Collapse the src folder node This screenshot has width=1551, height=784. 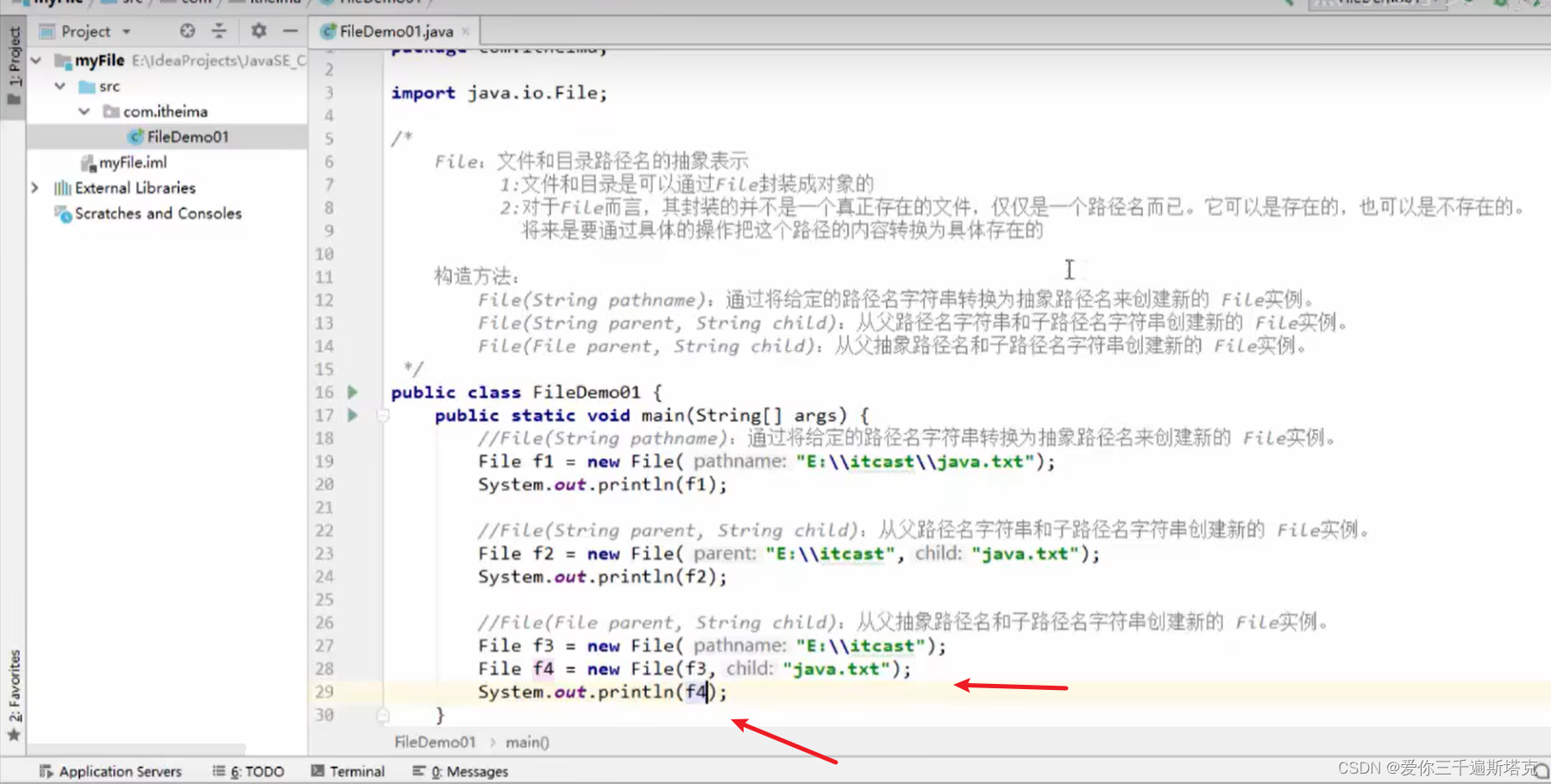point(60,86)
